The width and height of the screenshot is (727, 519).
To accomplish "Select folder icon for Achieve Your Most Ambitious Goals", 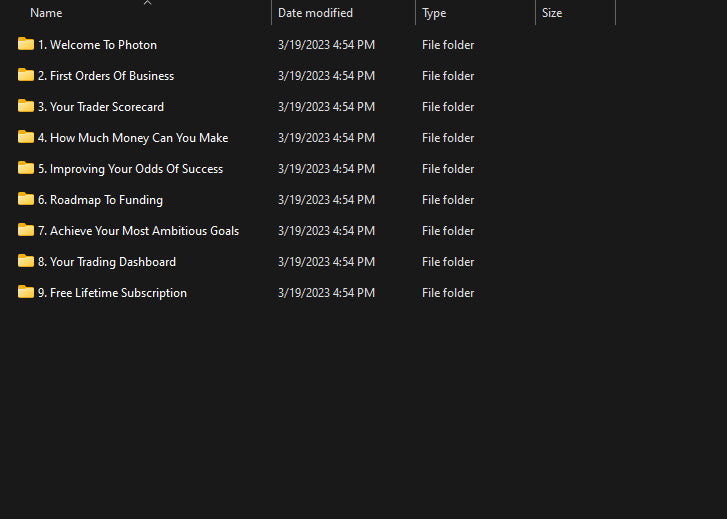I will (26, 230).
